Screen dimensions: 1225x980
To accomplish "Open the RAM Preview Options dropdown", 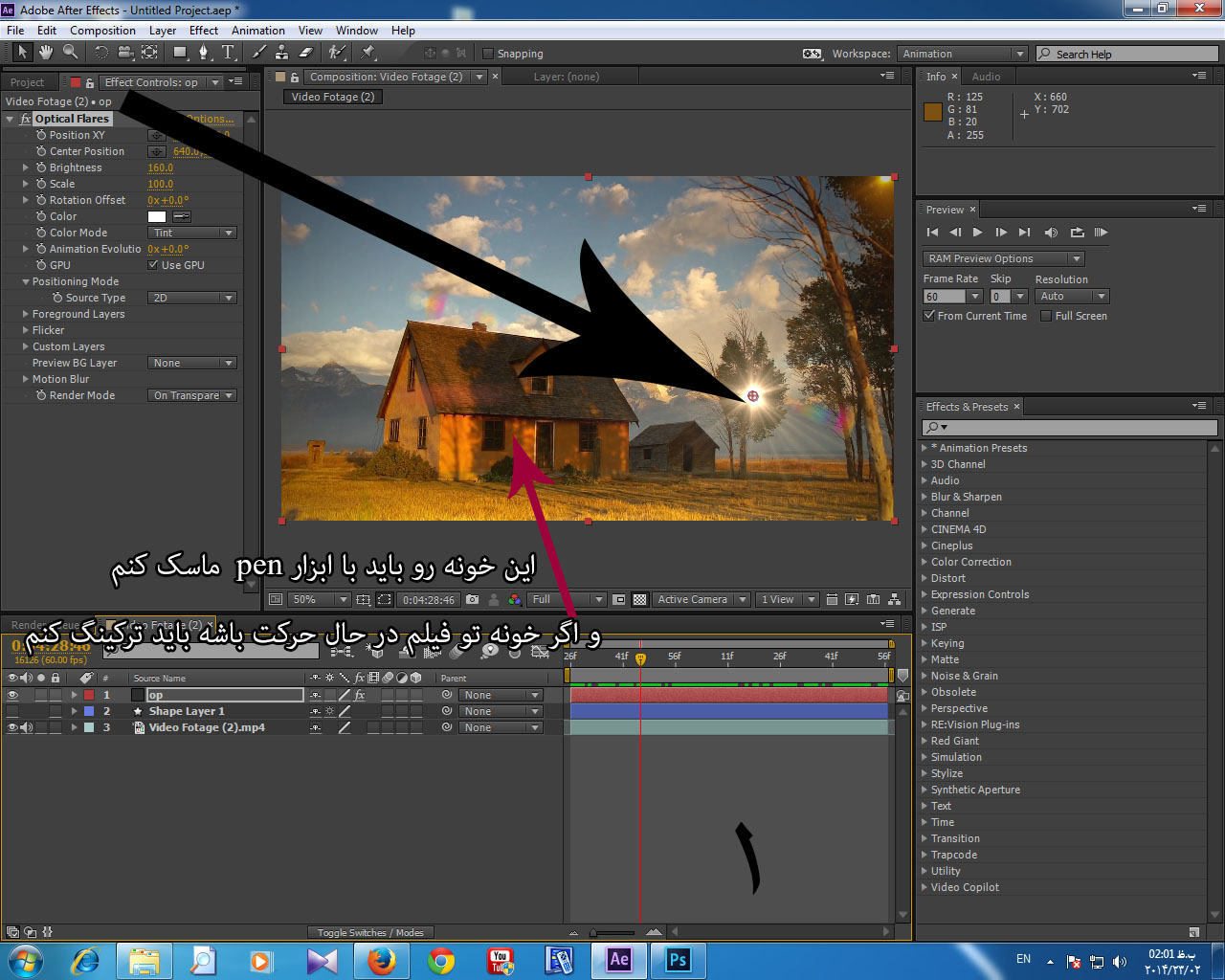I will (x=1003, y=258).
